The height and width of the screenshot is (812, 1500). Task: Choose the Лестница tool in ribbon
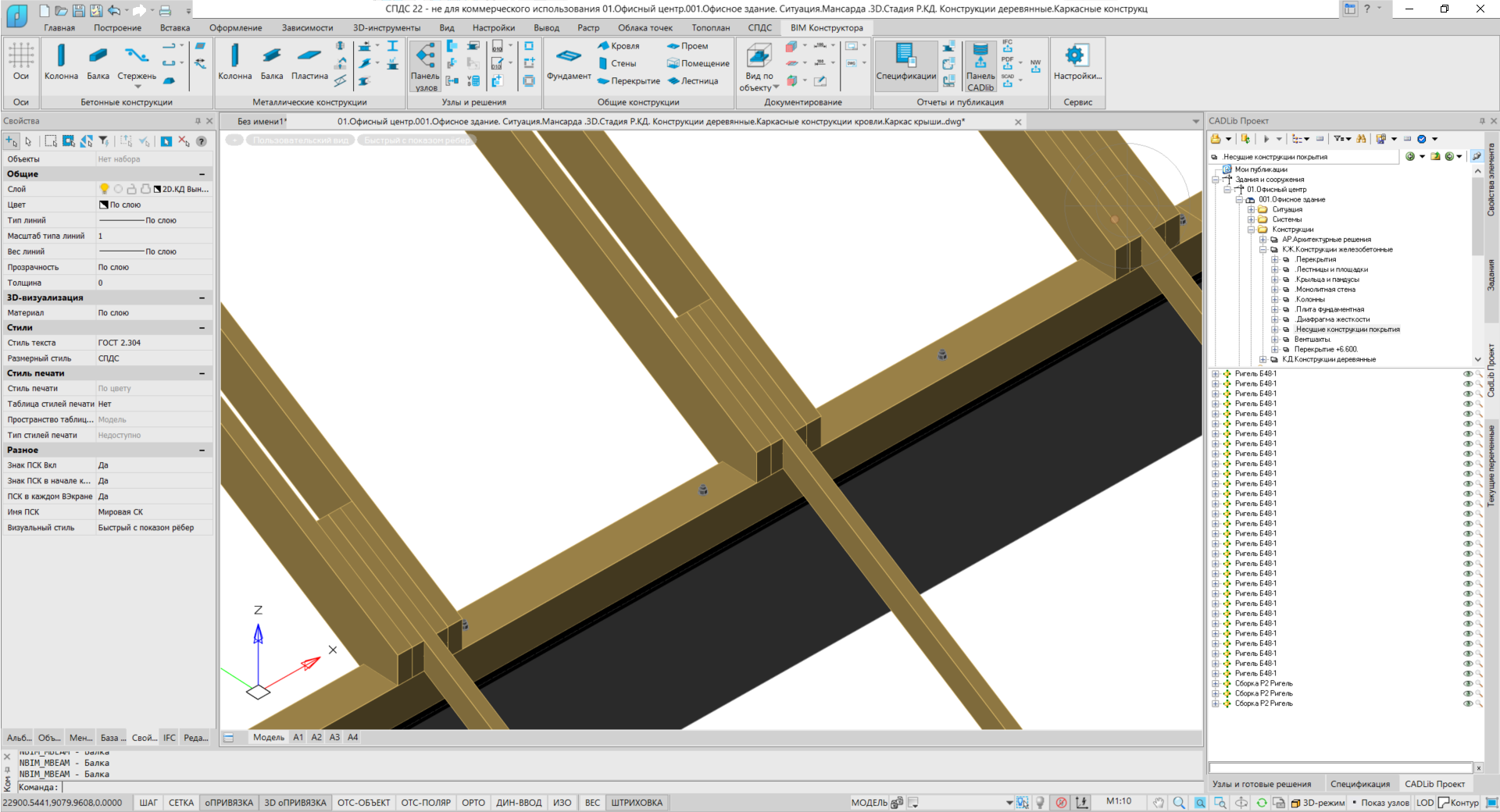tap(692, 81)
